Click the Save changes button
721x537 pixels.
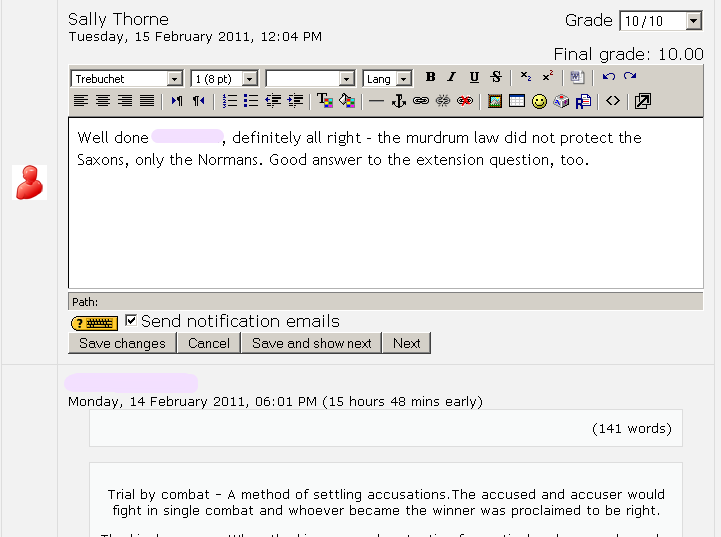122,343
